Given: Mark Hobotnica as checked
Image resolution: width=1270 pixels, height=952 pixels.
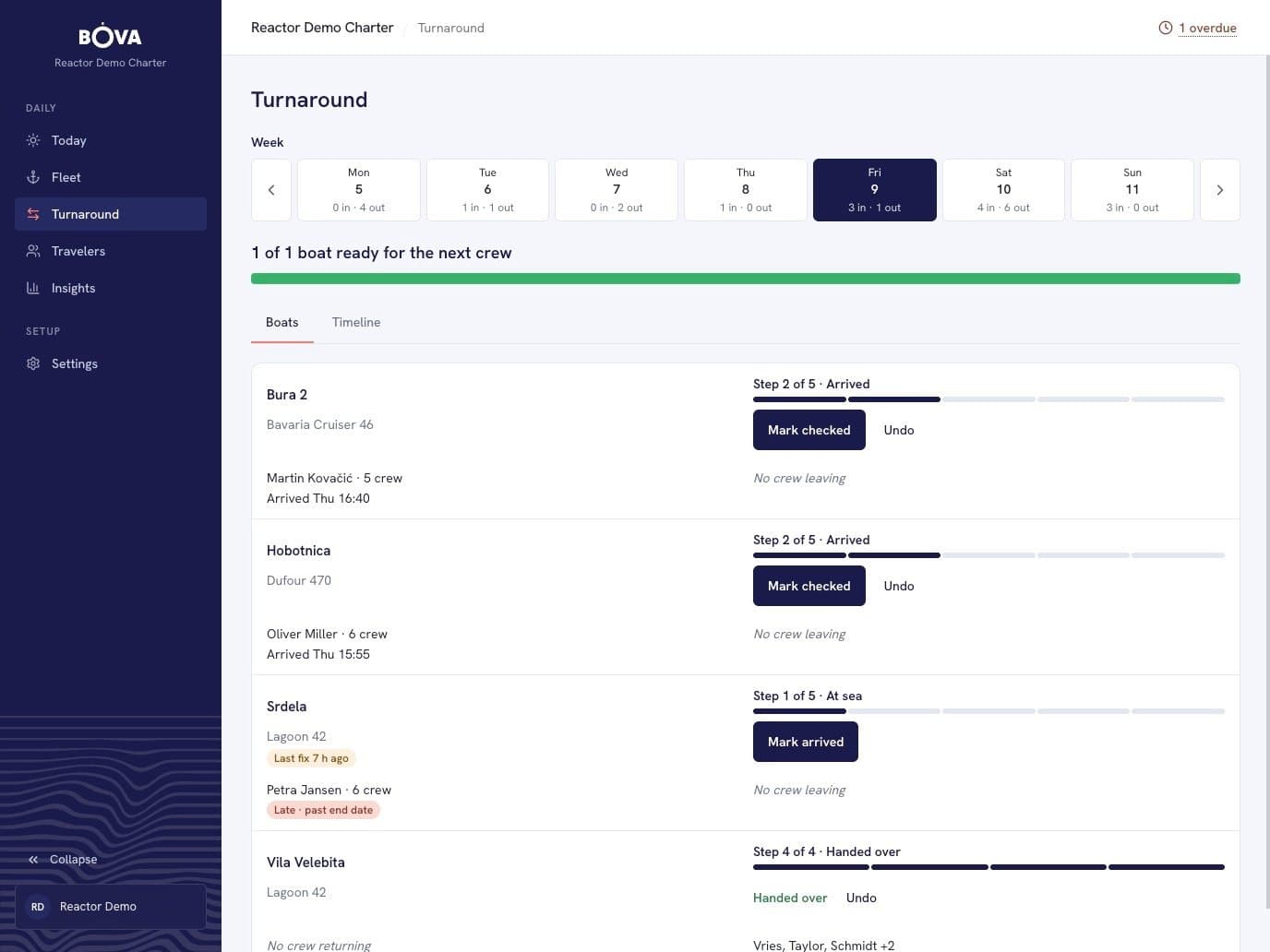Looking at the screenshot, I should 809,586.
